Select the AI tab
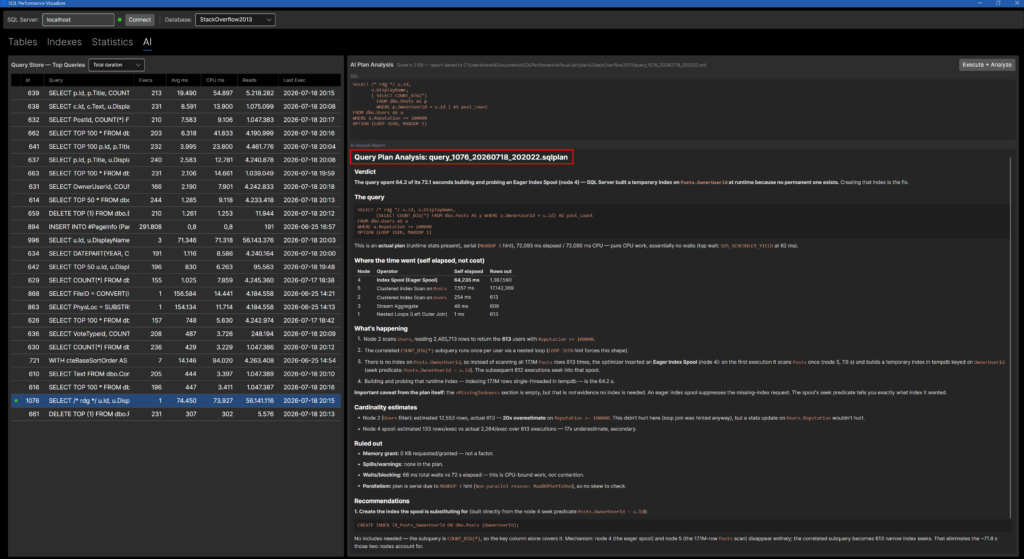The width and height of the screenshot is (1024, 559). coord(148,42)
